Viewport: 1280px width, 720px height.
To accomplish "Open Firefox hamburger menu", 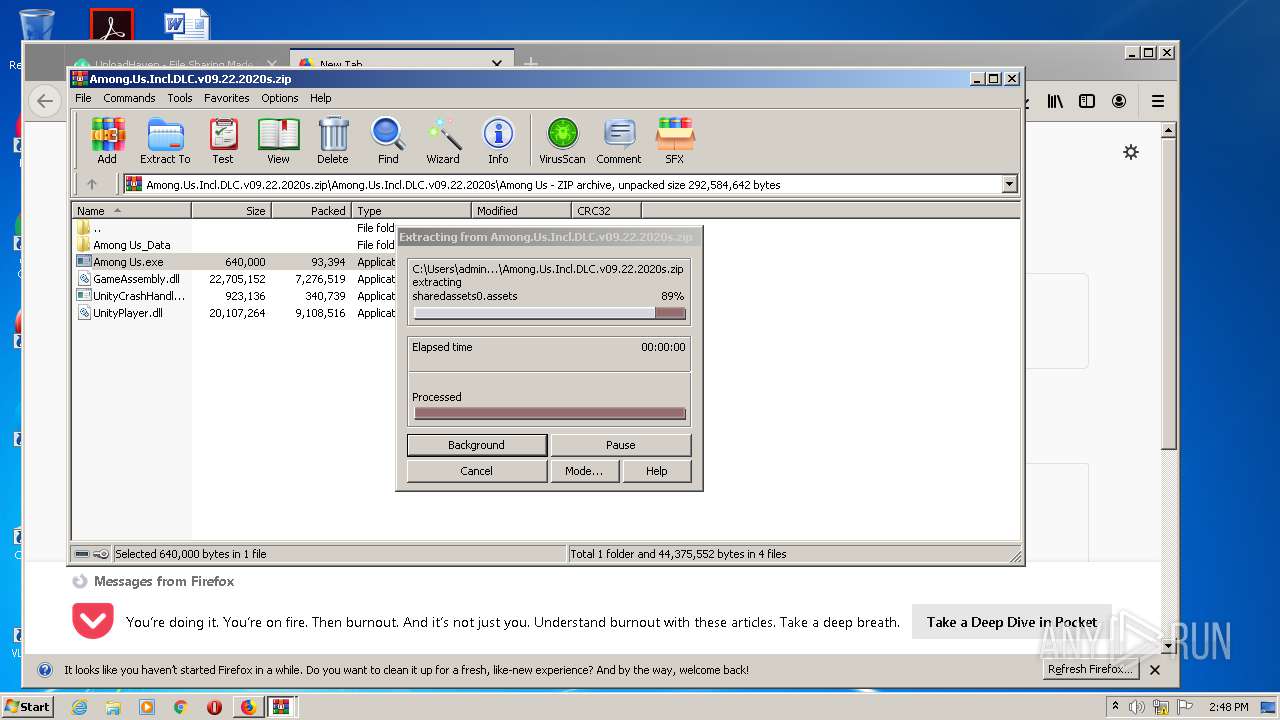I will (1157, 101).
